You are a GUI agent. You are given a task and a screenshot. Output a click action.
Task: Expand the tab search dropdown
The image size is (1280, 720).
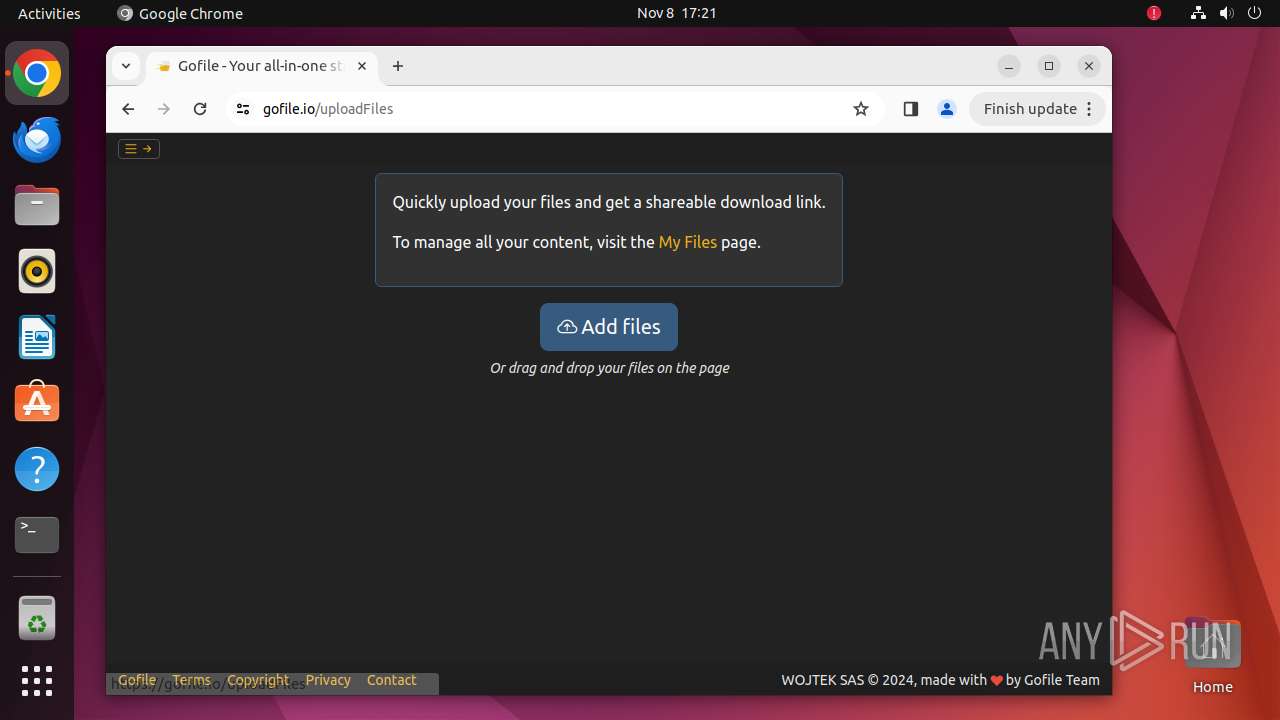[126, 66]
